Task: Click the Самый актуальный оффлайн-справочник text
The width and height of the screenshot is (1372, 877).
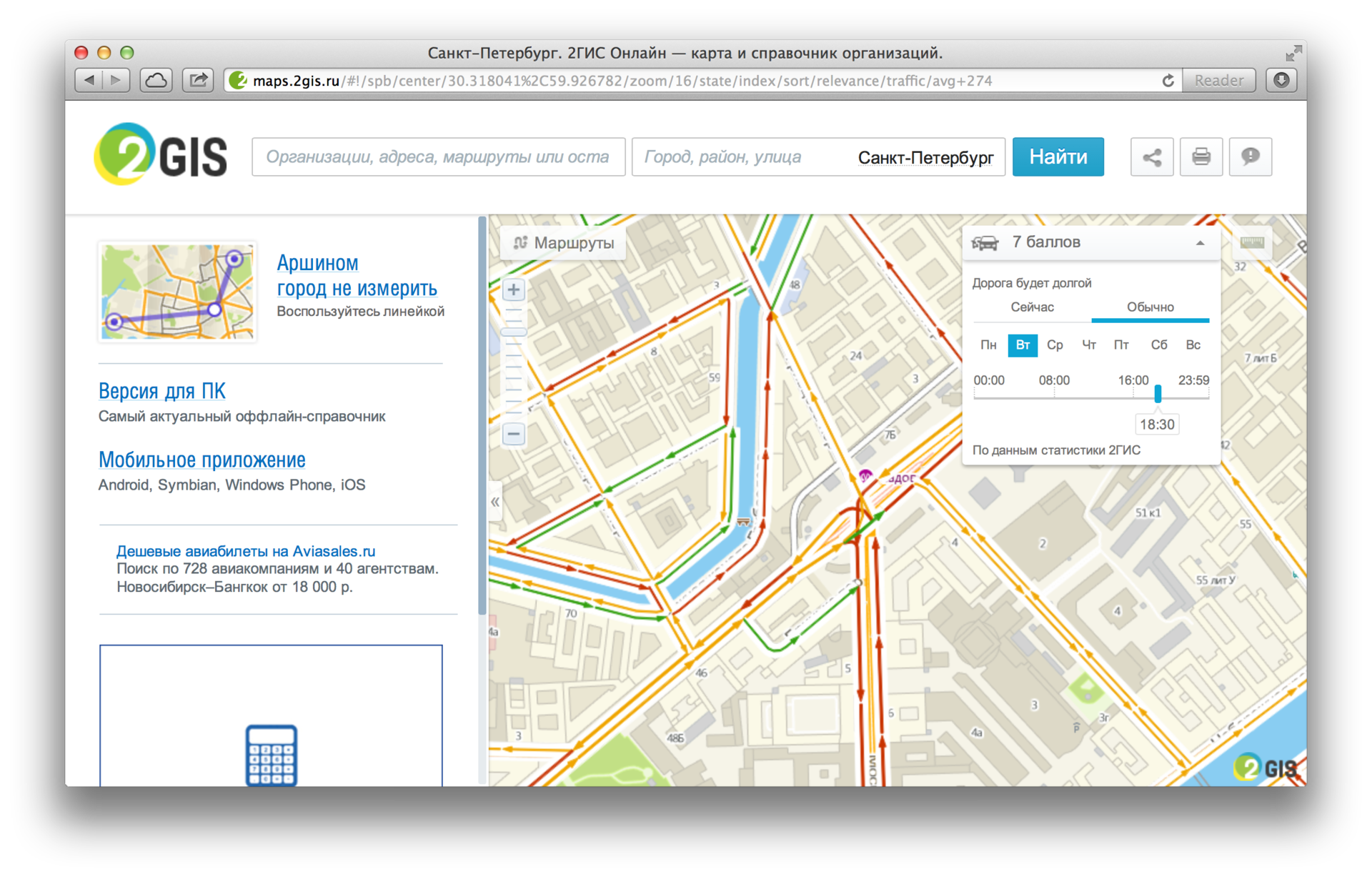Action: (x=242, y=417)
